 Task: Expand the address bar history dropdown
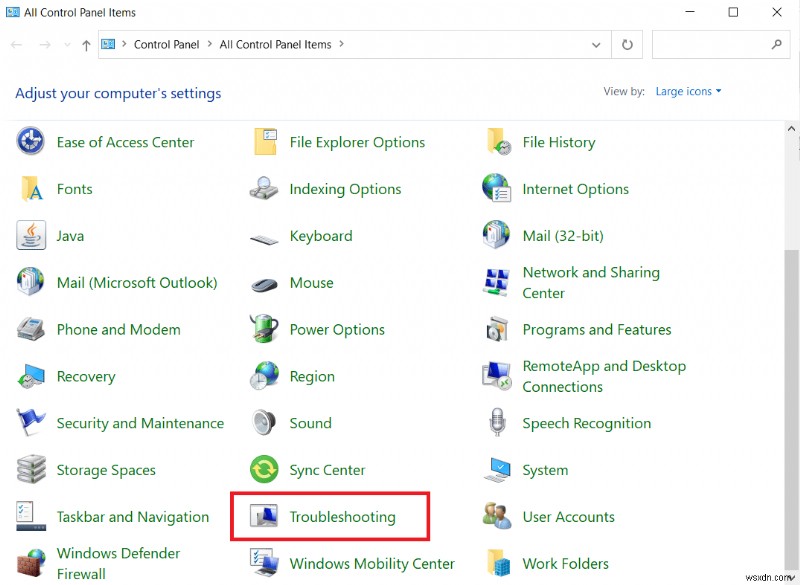click(596, 44)
